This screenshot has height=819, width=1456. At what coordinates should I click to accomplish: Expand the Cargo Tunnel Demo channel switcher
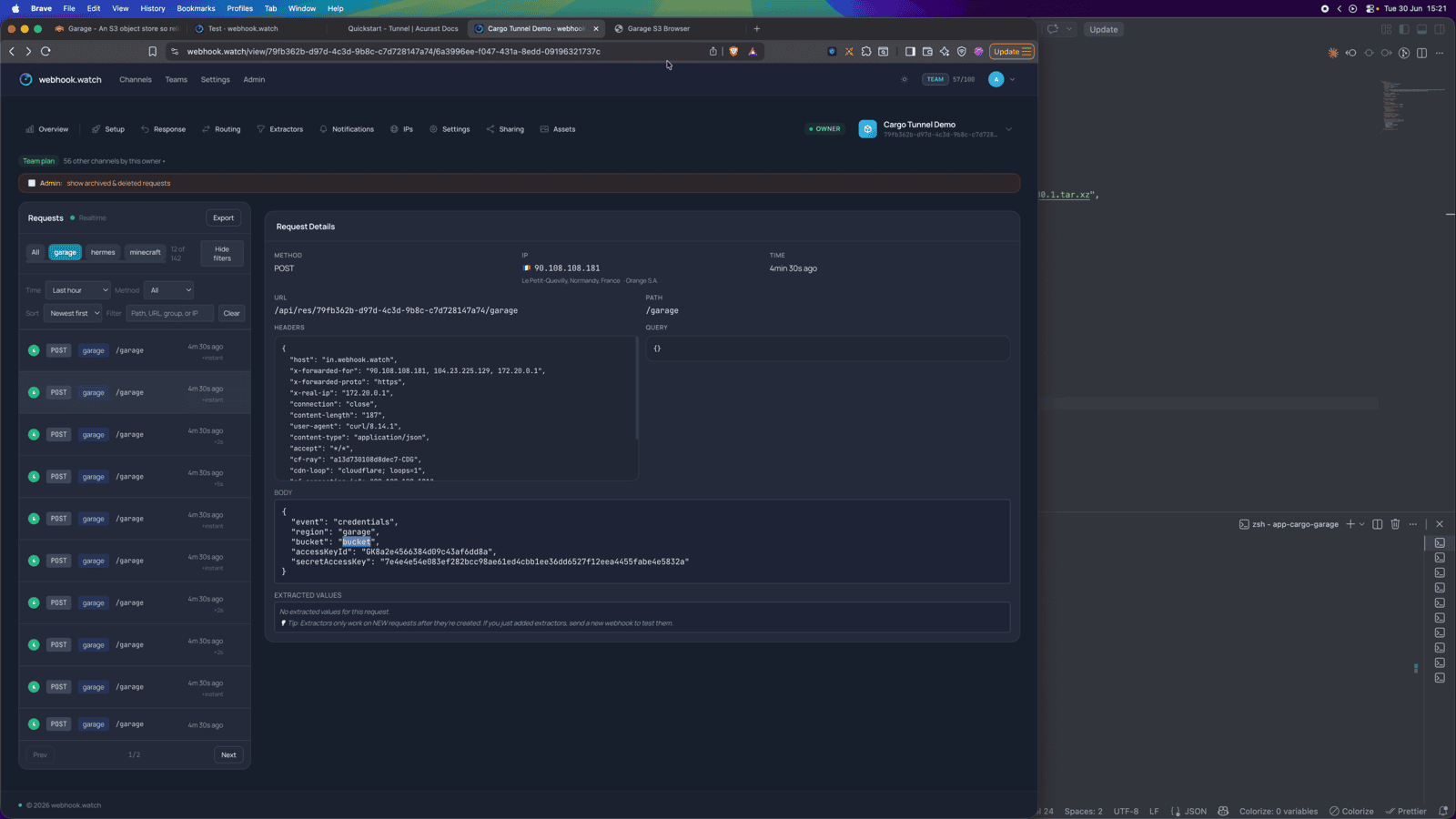click(1008, 129)
